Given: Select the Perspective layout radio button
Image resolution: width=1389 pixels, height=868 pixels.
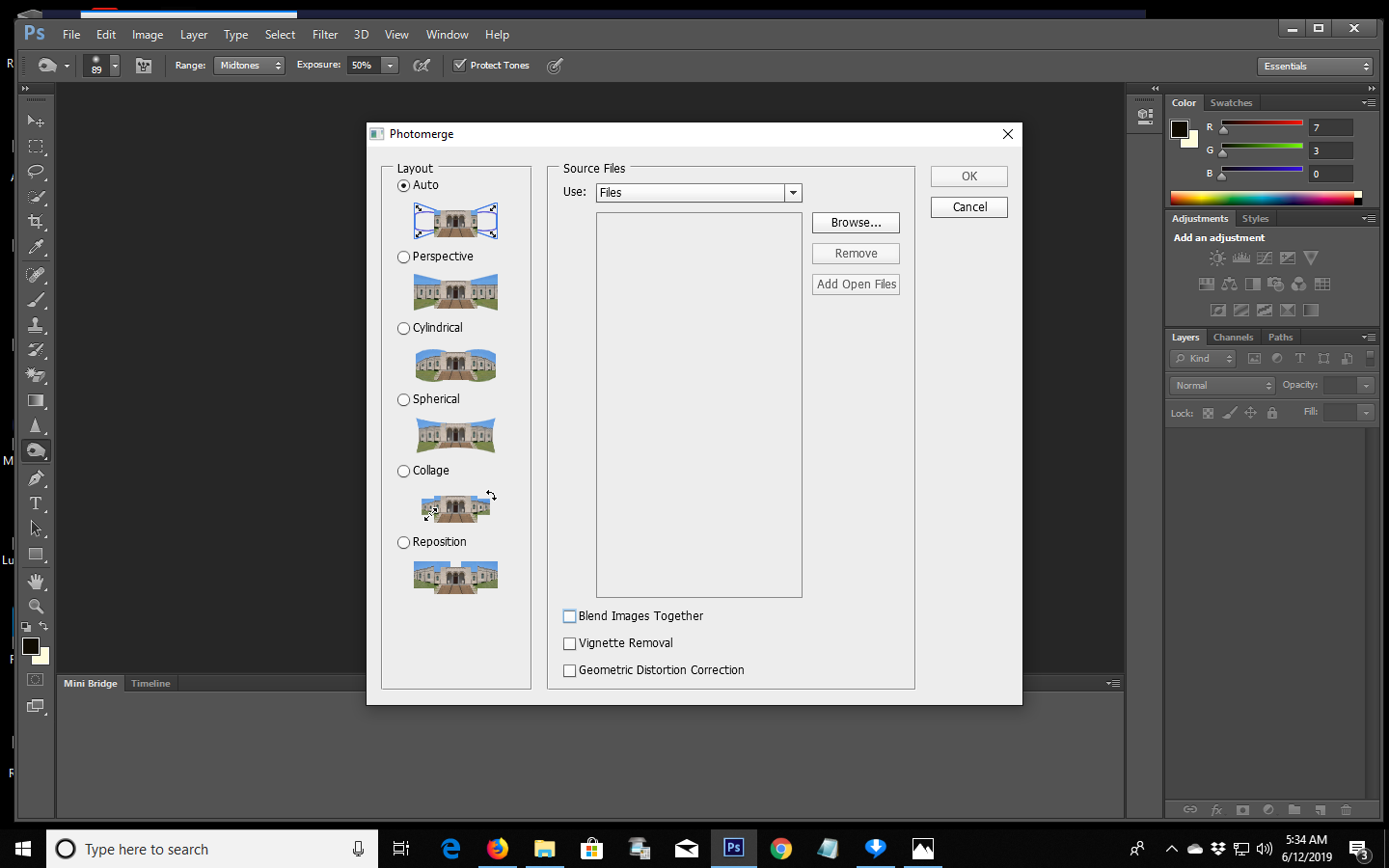Looking at the screenshot, I should (x=403, y=257).
